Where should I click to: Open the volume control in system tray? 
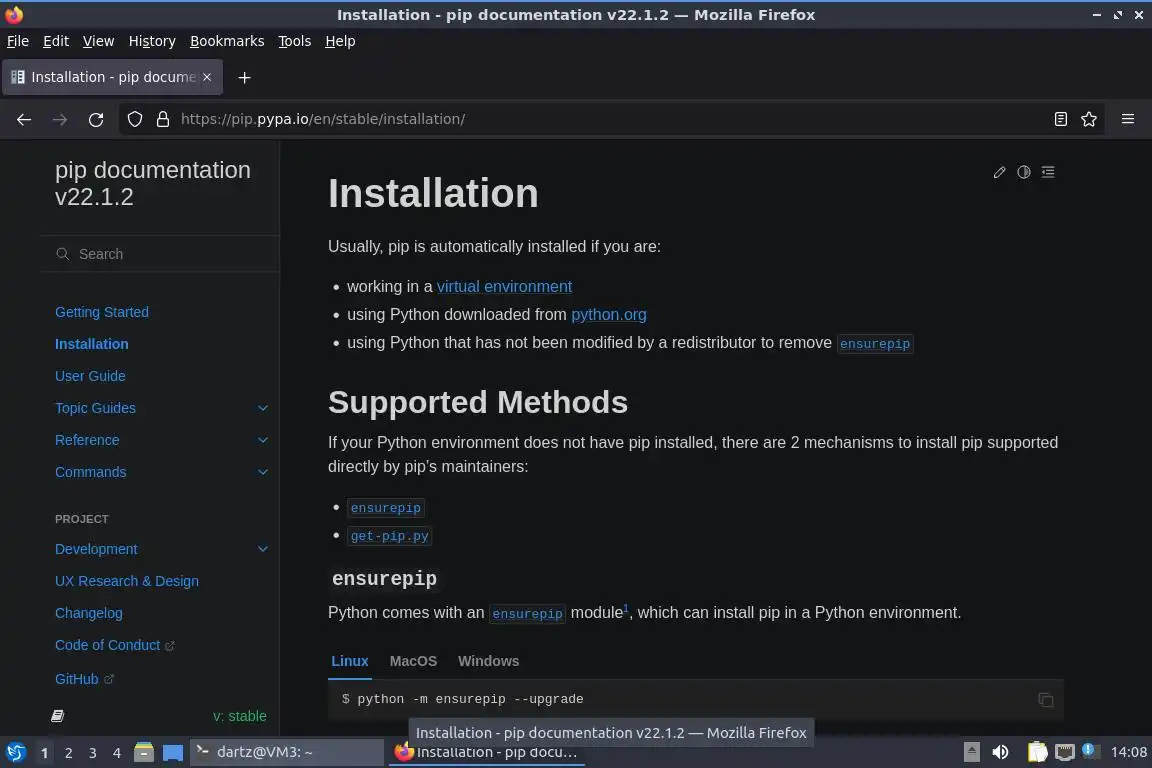[1000, 753]
